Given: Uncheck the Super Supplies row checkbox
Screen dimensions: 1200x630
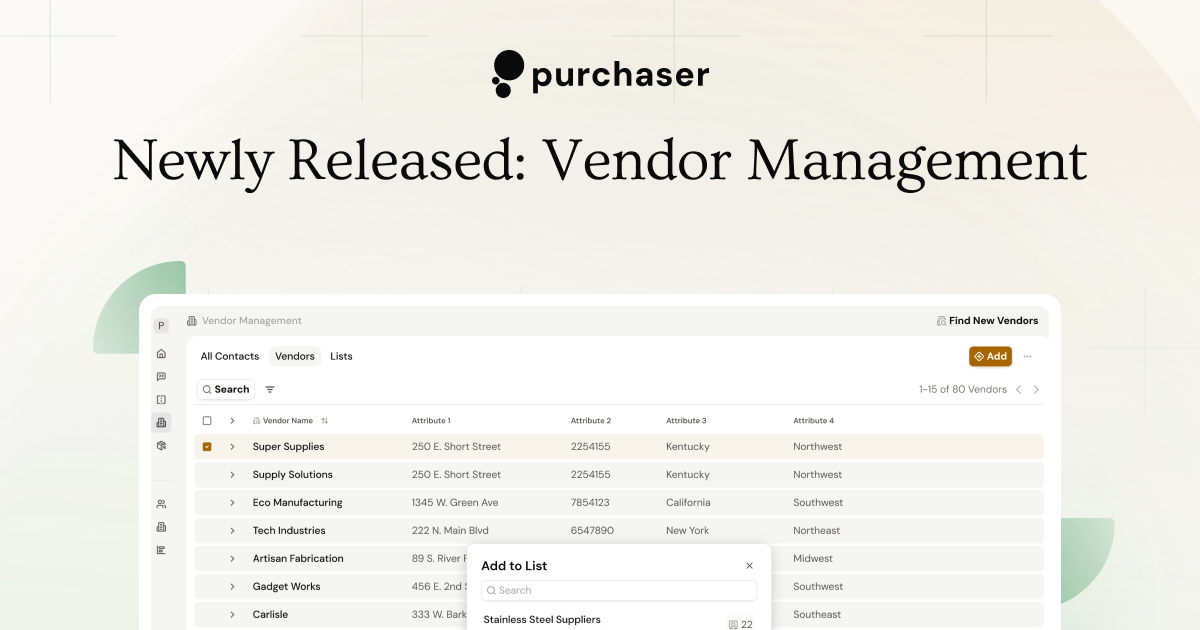Looking at the screenshot, I should click(207, 446).
